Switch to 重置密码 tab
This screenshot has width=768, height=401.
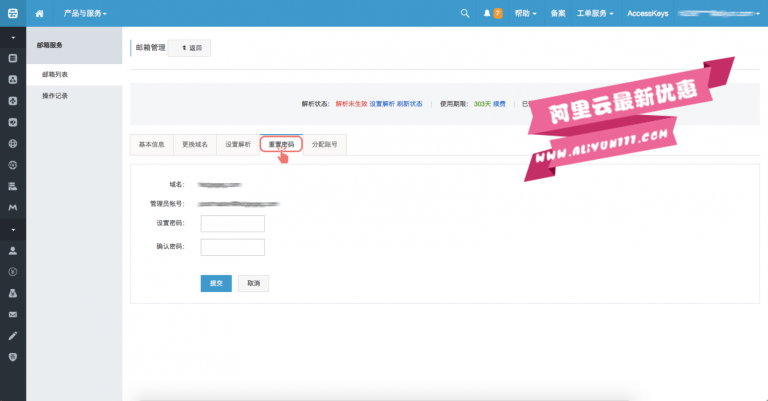coord(281,144)
